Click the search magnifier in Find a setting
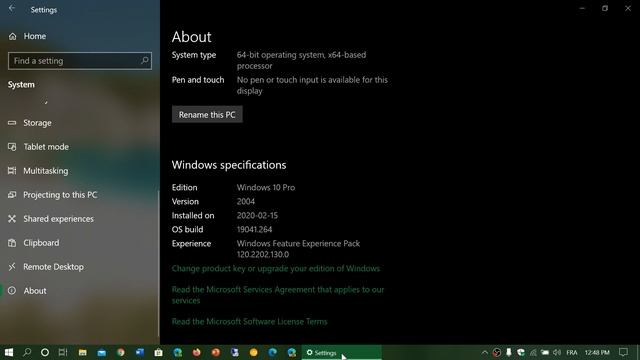Screen dimensions: 640x360 tap(144, 60)
